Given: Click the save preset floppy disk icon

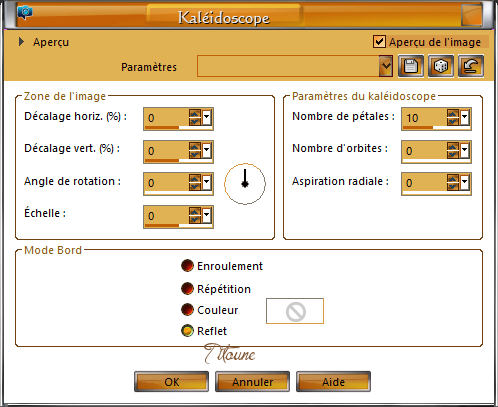Looking at the screenshot, I should 411,66.
